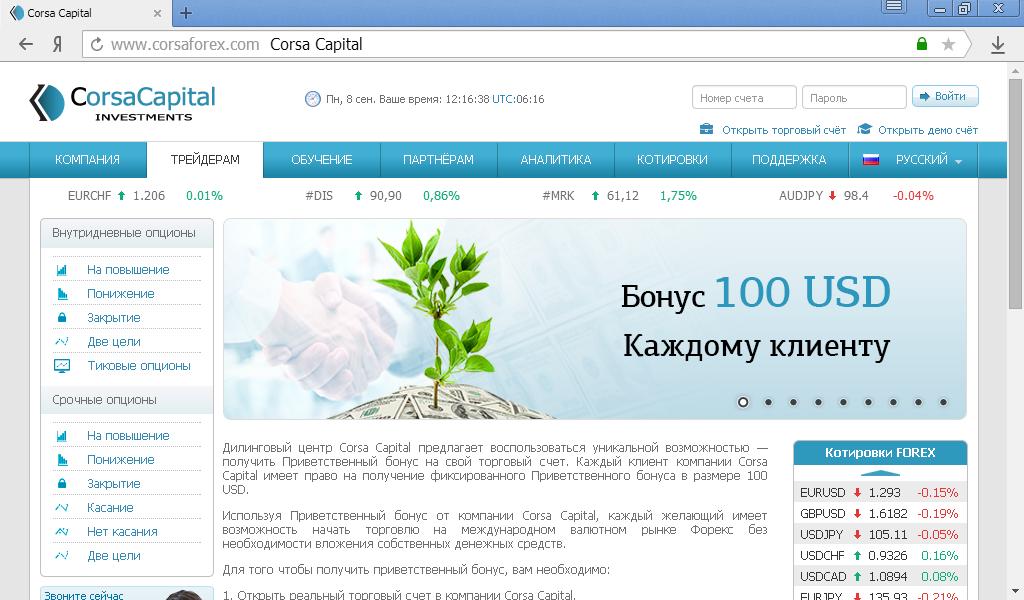The width and height of the screenshot is (1024, 600).
Task: Select the fifth banner slide dot
Action: pyautogui.click(x=843, y=402)
